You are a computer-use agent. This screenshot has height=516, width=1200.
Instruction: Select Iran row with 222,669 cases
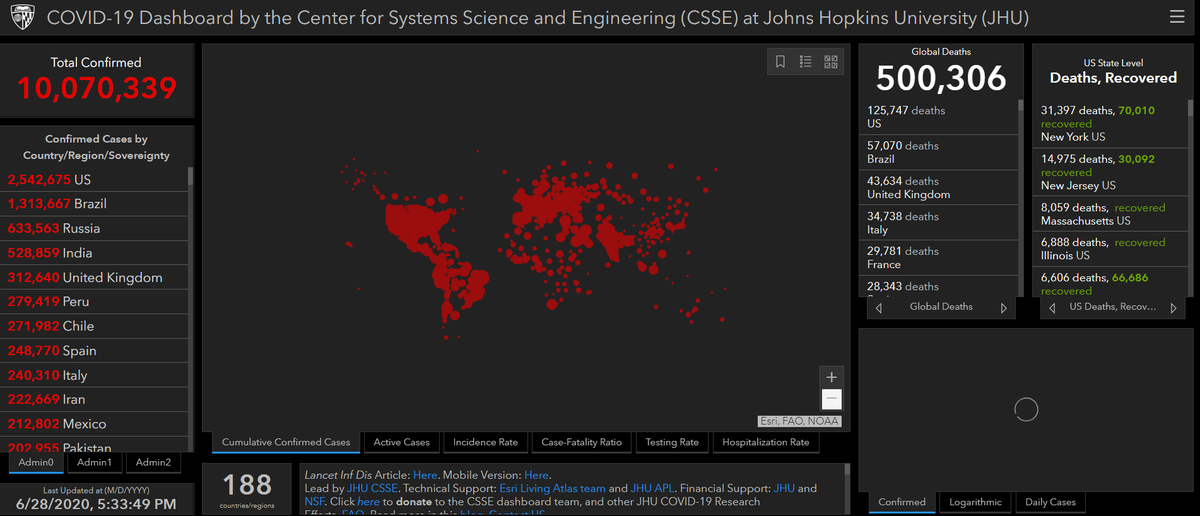pyautogui.click(x=95, y=399)
